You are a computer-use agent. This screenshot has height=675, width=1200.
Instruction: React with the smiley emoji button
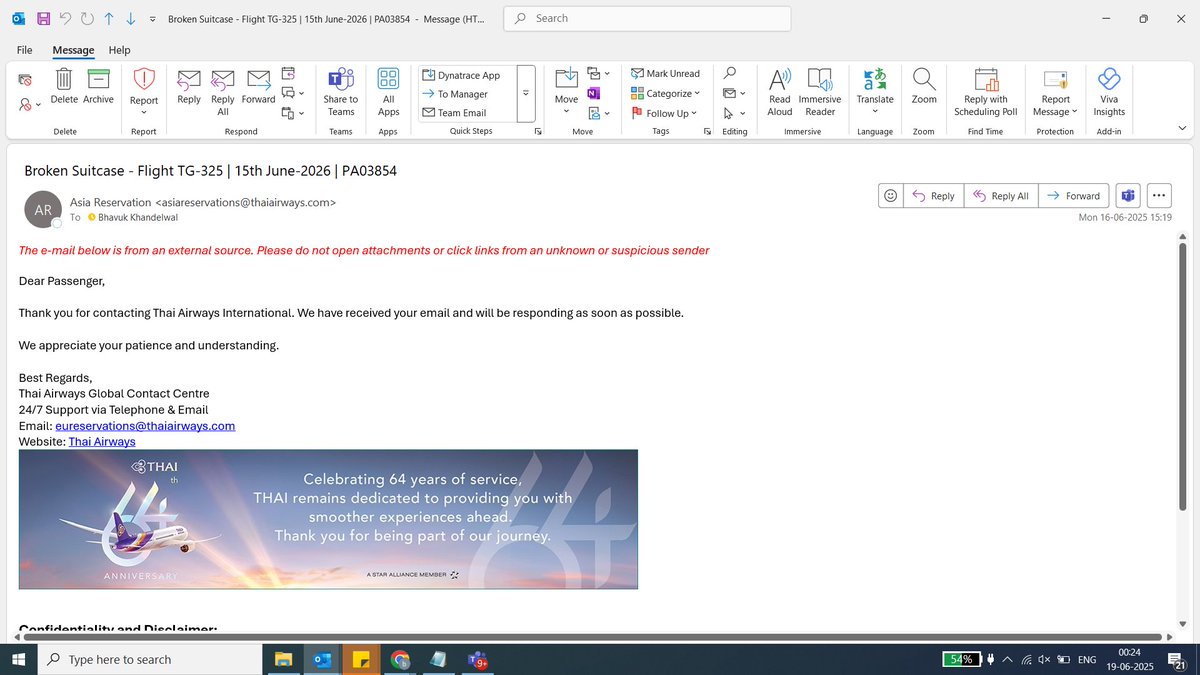(x=890, y=196)
